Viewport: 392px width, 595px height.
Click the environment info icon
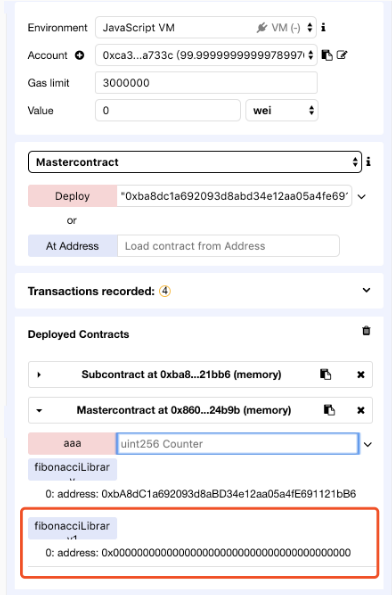324,27
